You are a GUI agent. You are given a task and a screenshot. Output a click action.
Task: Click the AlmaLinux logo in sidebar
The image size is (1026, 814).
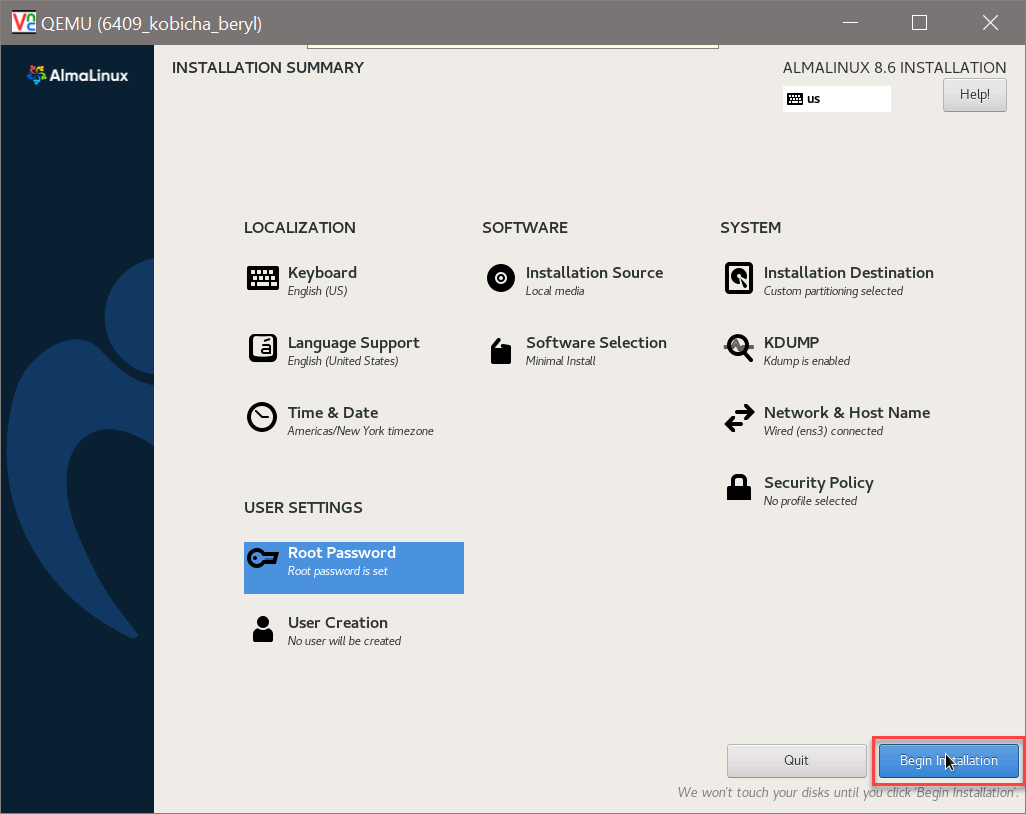[77, 75]
